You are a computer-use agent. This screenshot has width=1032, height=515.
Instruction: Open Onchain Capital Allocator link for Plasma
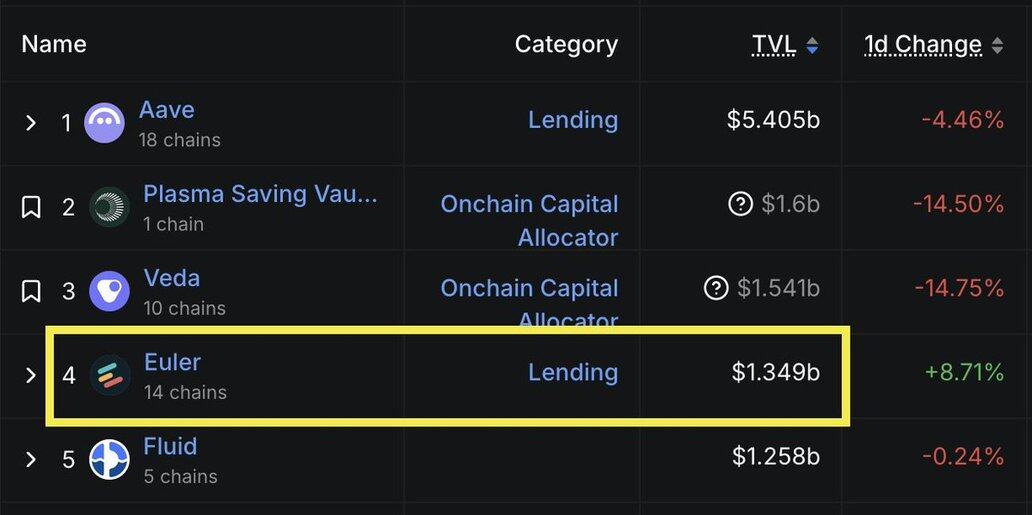[x=529, y=220]
